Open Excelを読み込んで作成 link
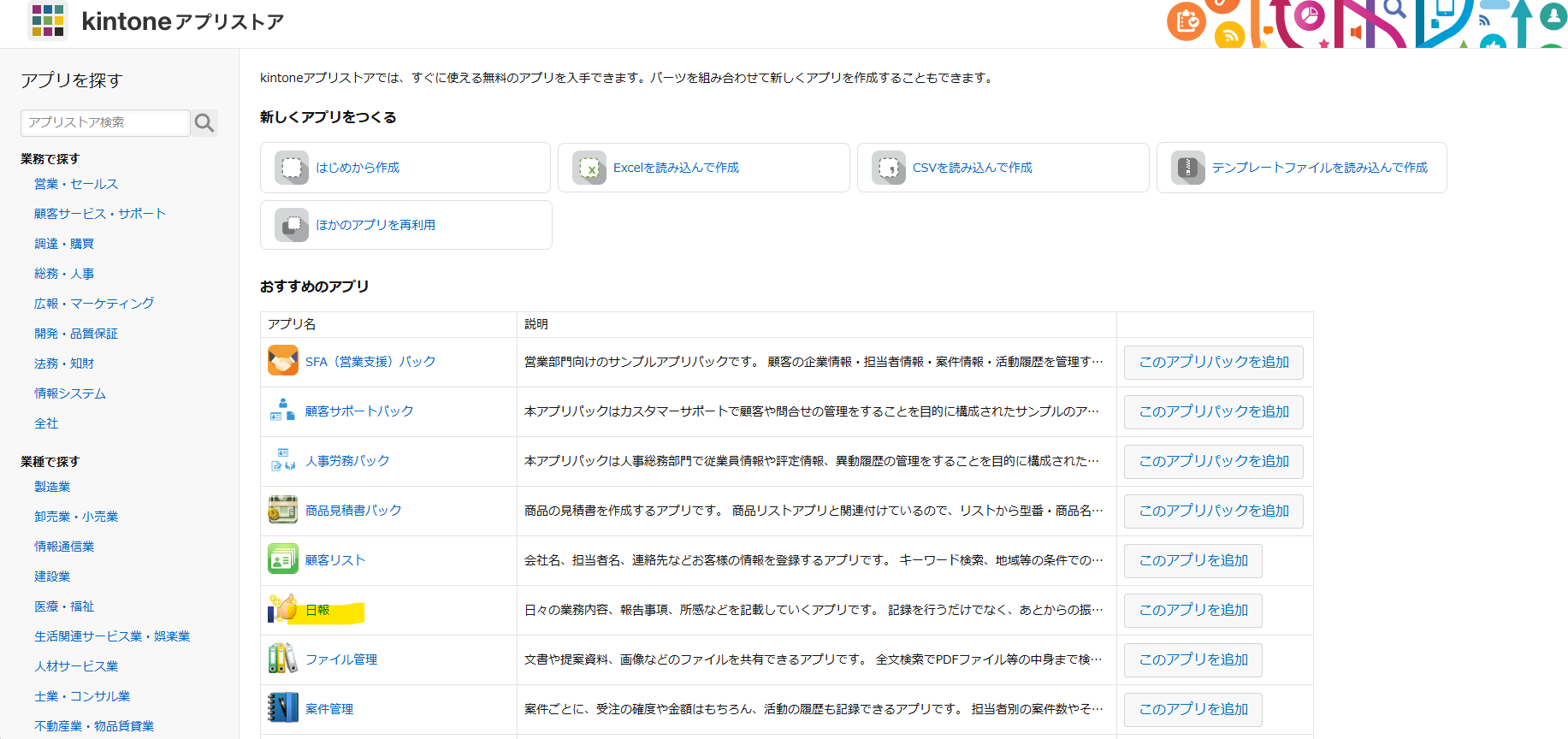This screenshot has width=1568, height=739. point(676,168)
